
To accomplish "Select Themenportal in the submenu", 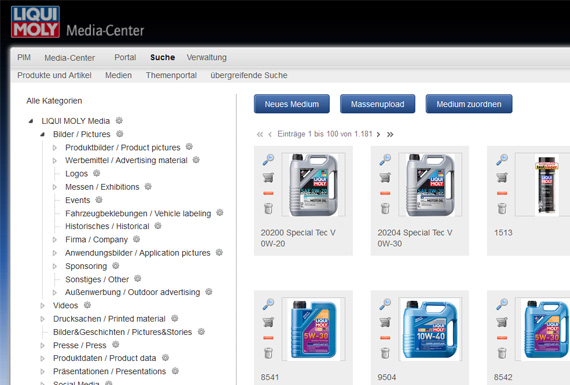I will pos(171,75).
